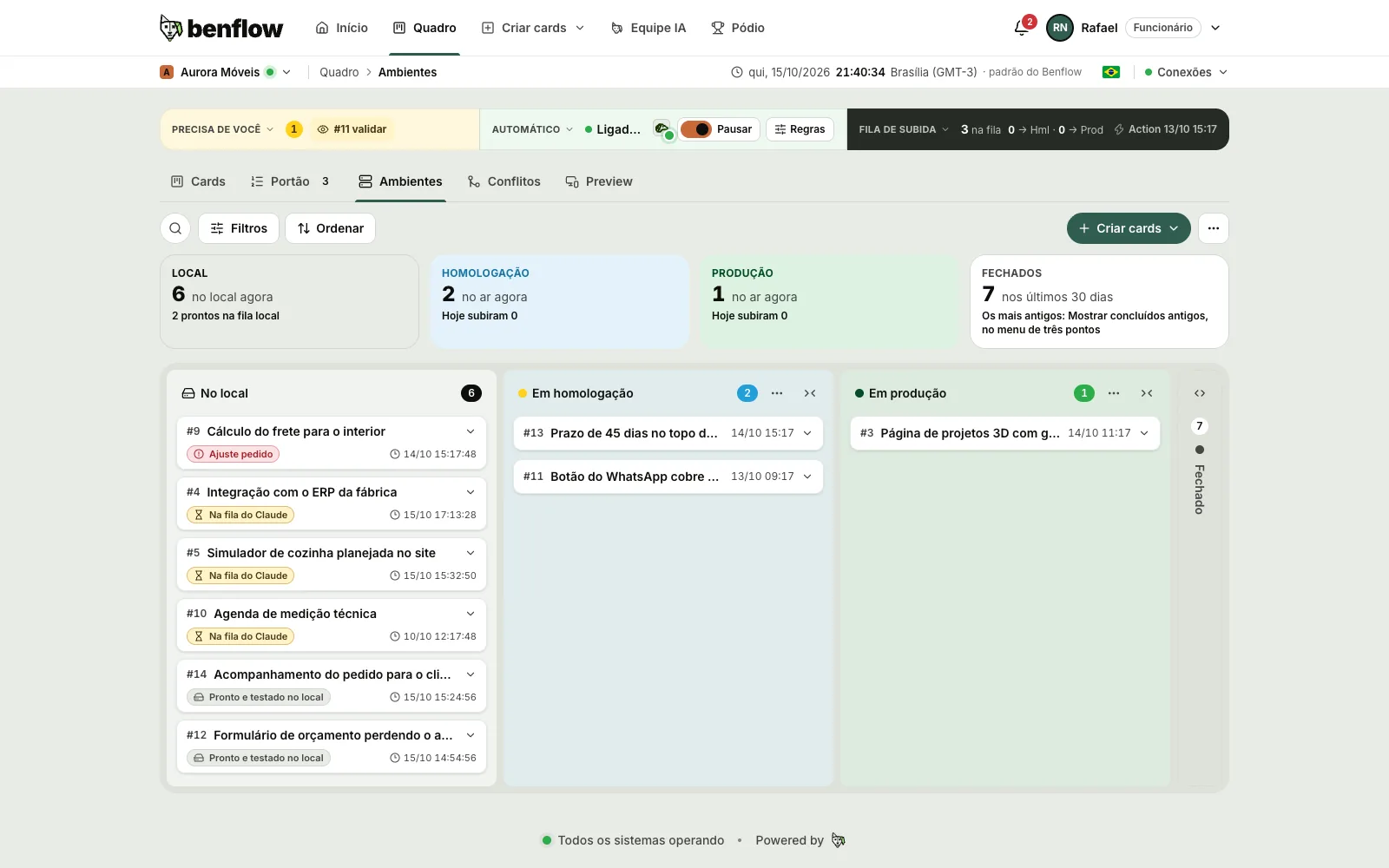Expand card #9 Cálculo do frete
Image resolution: width=1389 pixels, height=868 pixels.
[471, 431]
